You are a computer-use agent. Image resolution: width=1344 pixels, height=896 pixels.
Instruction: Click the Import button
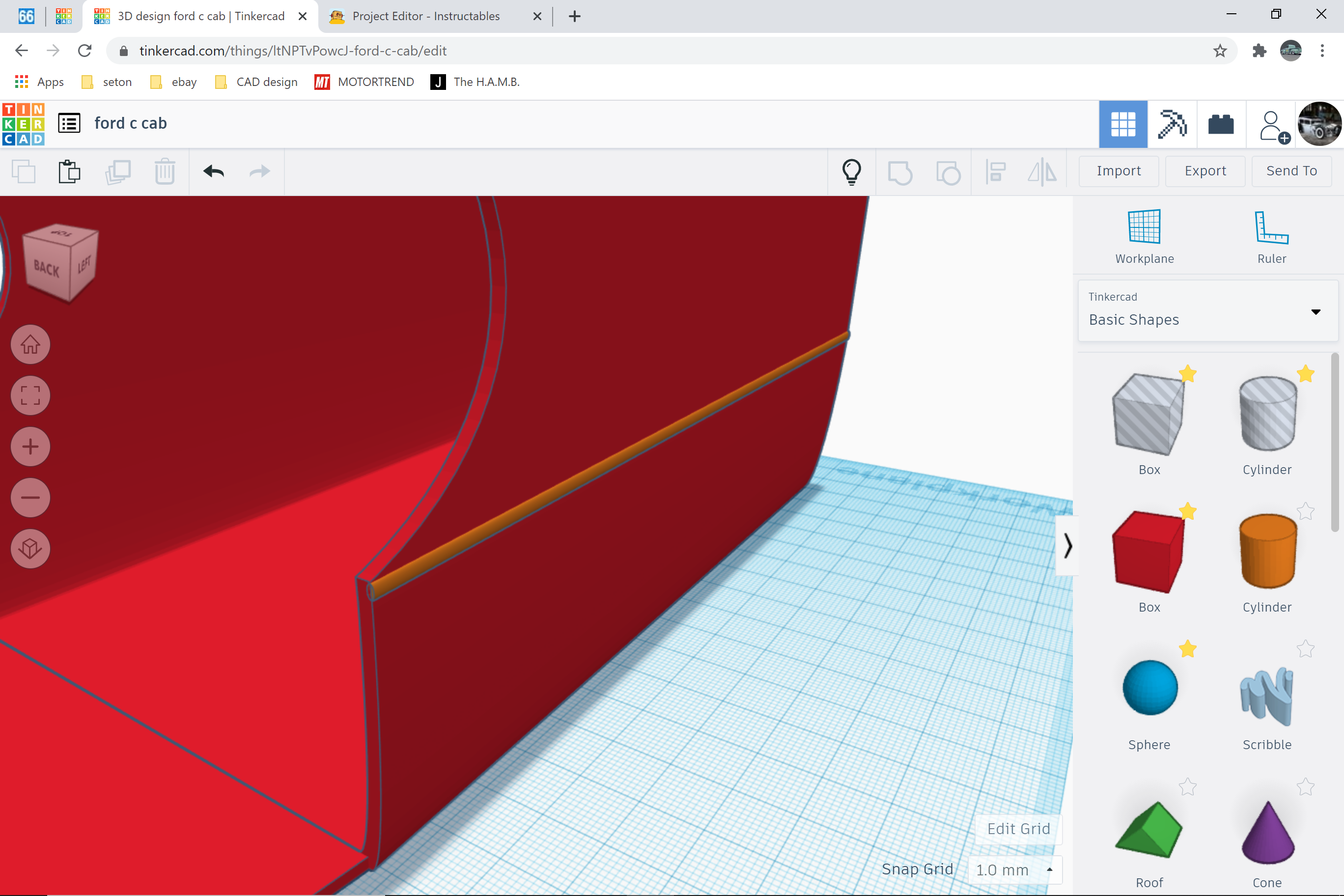1119,171
